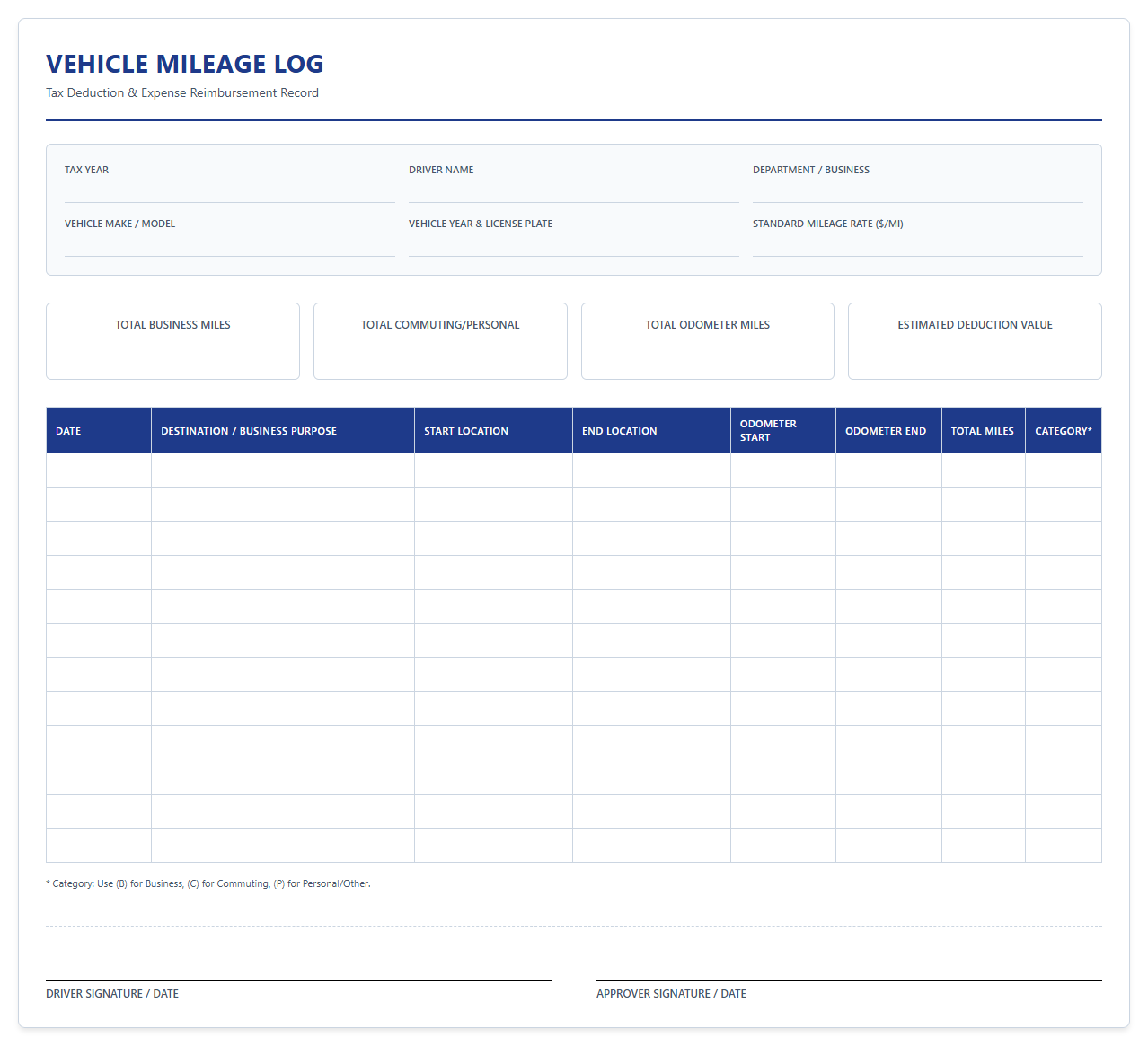The width and height of the screenshot is (1148, 1046).
Task: Click the Total Commuting/Personal summary box
Action: point(440,341)
